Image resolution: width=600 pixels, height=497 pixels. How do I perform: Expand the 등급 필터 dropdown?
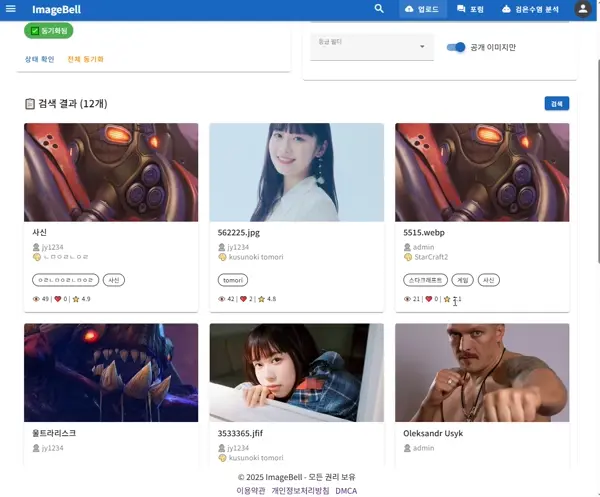370,46
